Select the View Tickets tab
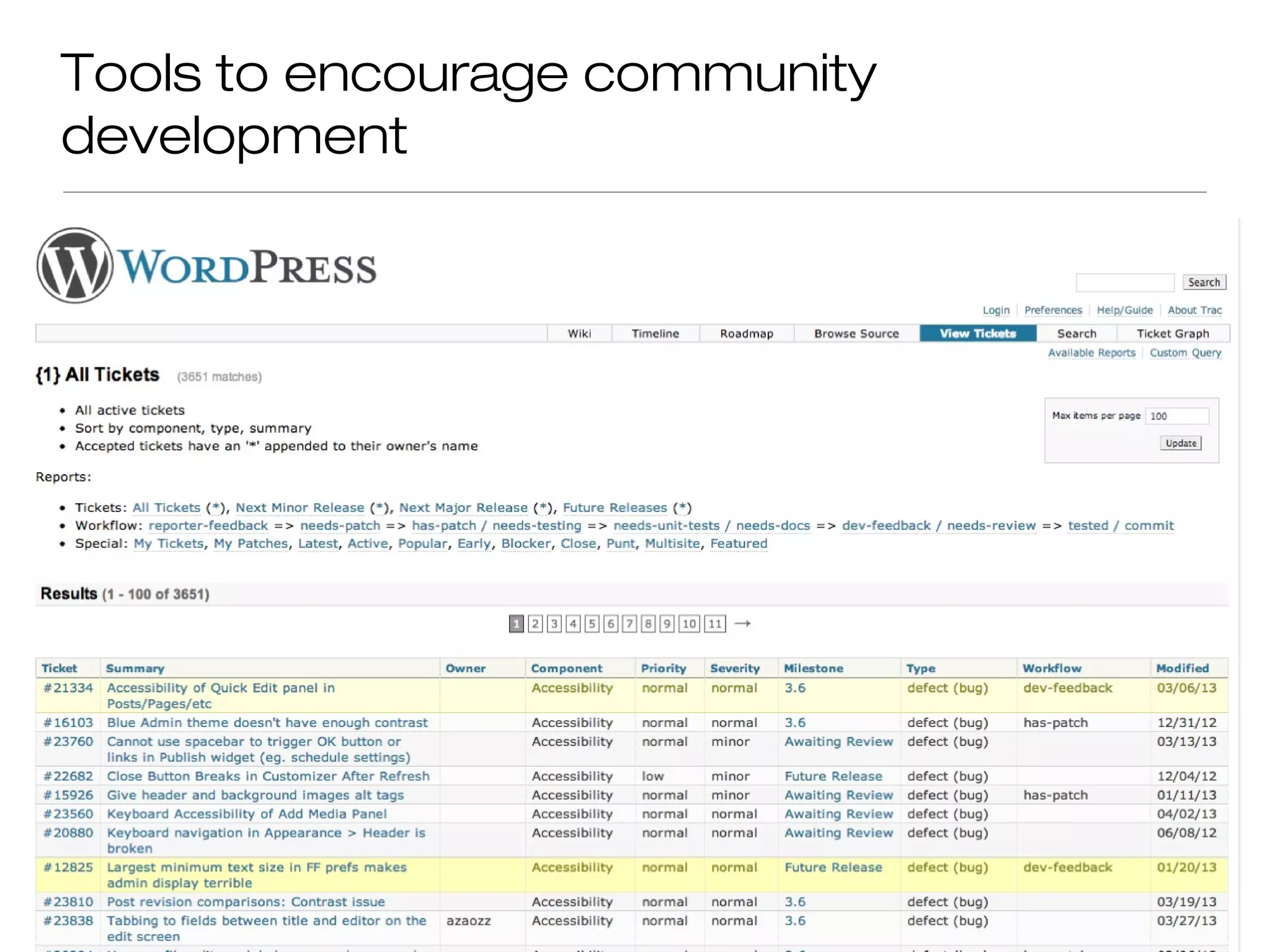 tap(978, 333)
